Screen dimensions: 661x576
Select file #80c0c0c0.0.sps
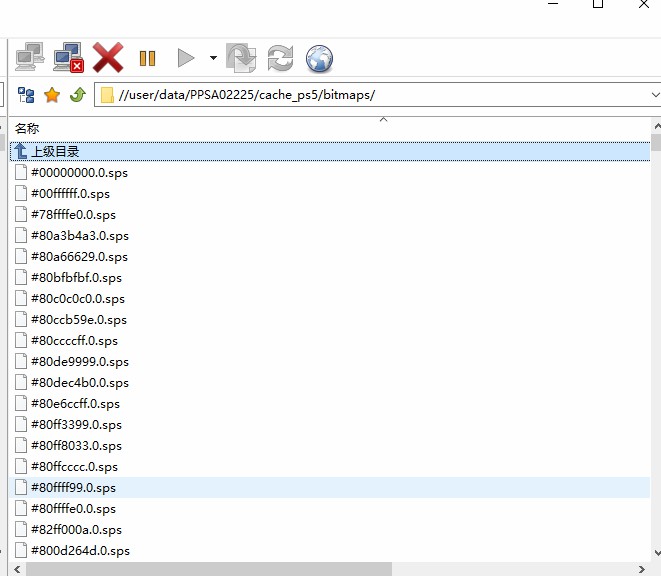pos(78,298)
